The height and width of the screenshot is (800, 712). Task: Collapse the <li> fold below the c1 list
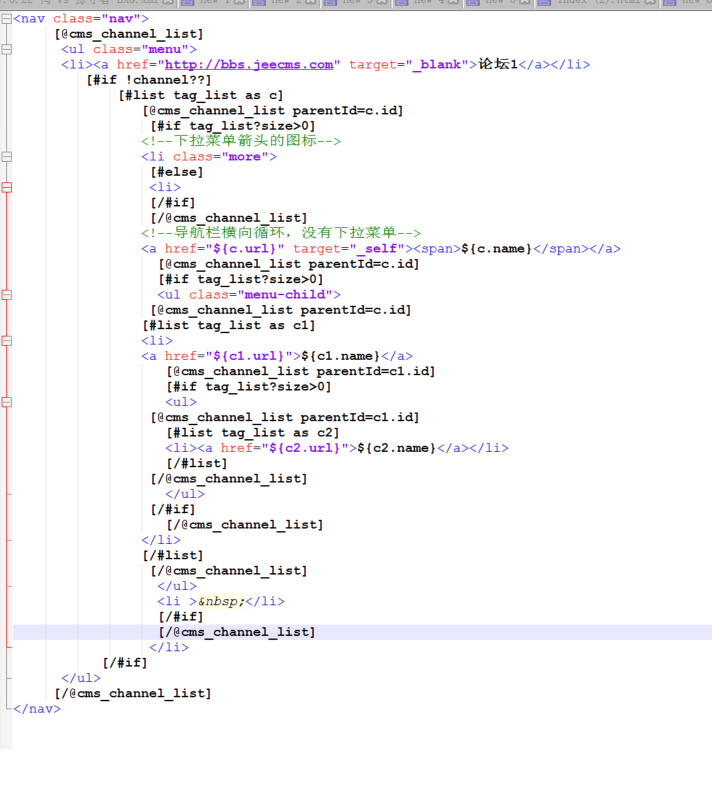click(6, 341)
